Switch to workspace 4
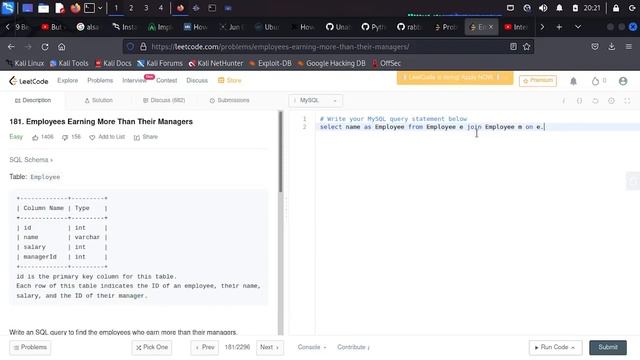Screen dimensions: 640x360 coord(161,8)
